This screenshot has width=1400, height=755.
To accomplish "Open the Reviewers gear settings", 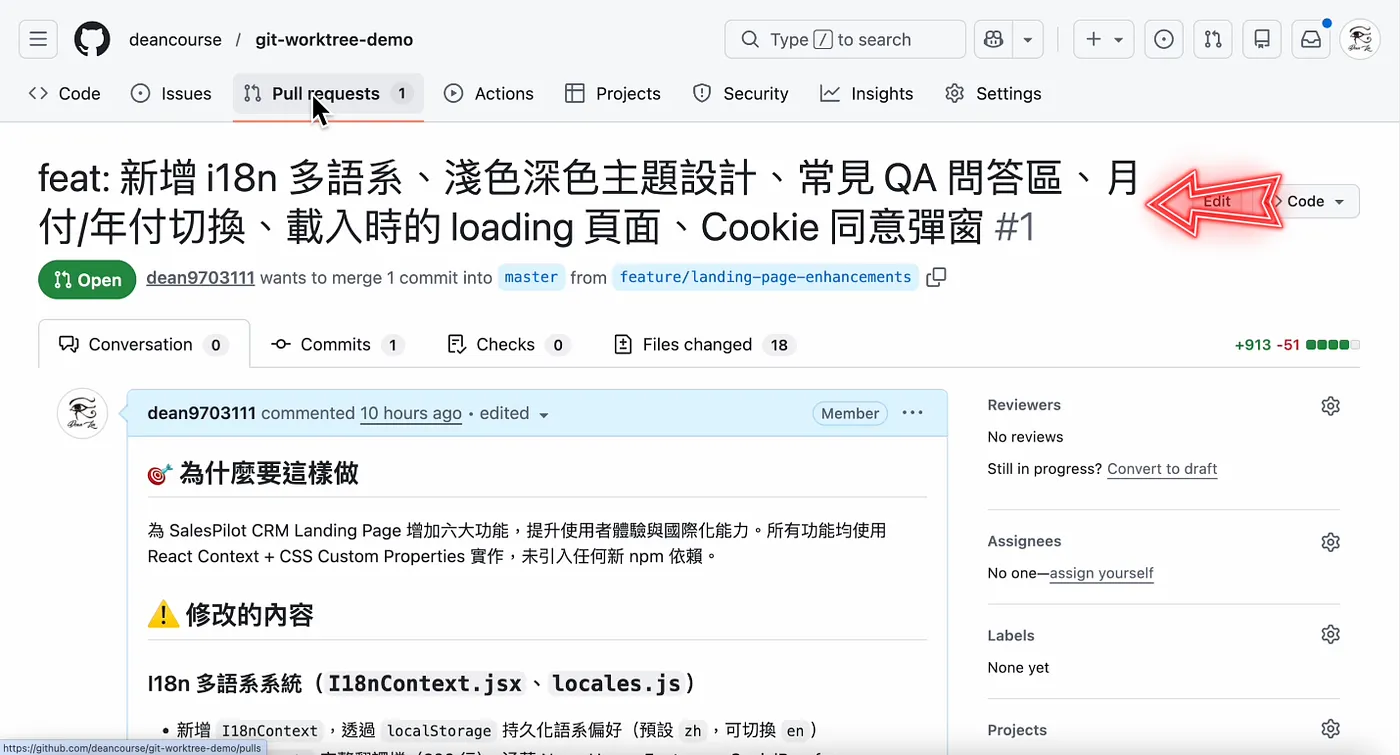I will [1330, 405].
